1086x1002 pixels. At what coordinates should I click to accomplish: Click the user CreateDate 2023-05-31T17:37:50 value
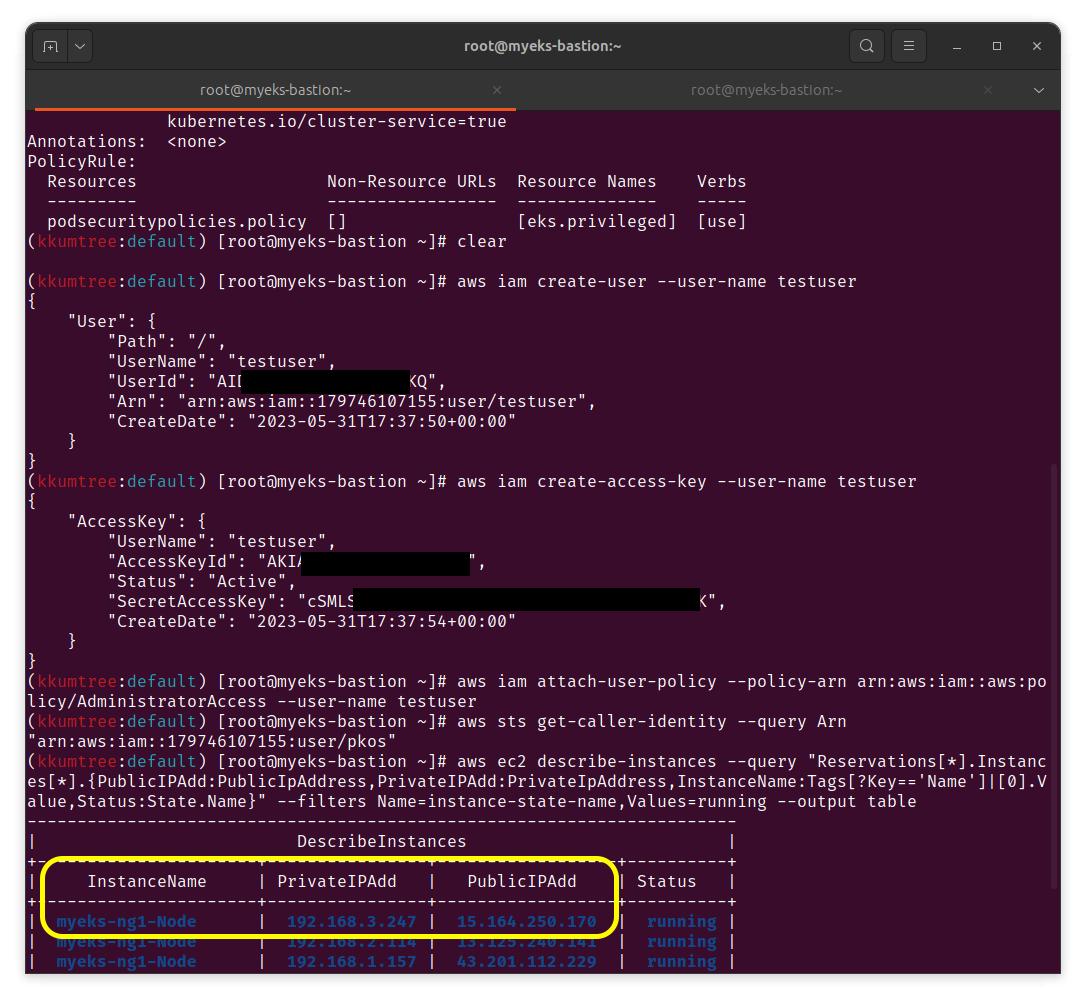click(381, 422)
